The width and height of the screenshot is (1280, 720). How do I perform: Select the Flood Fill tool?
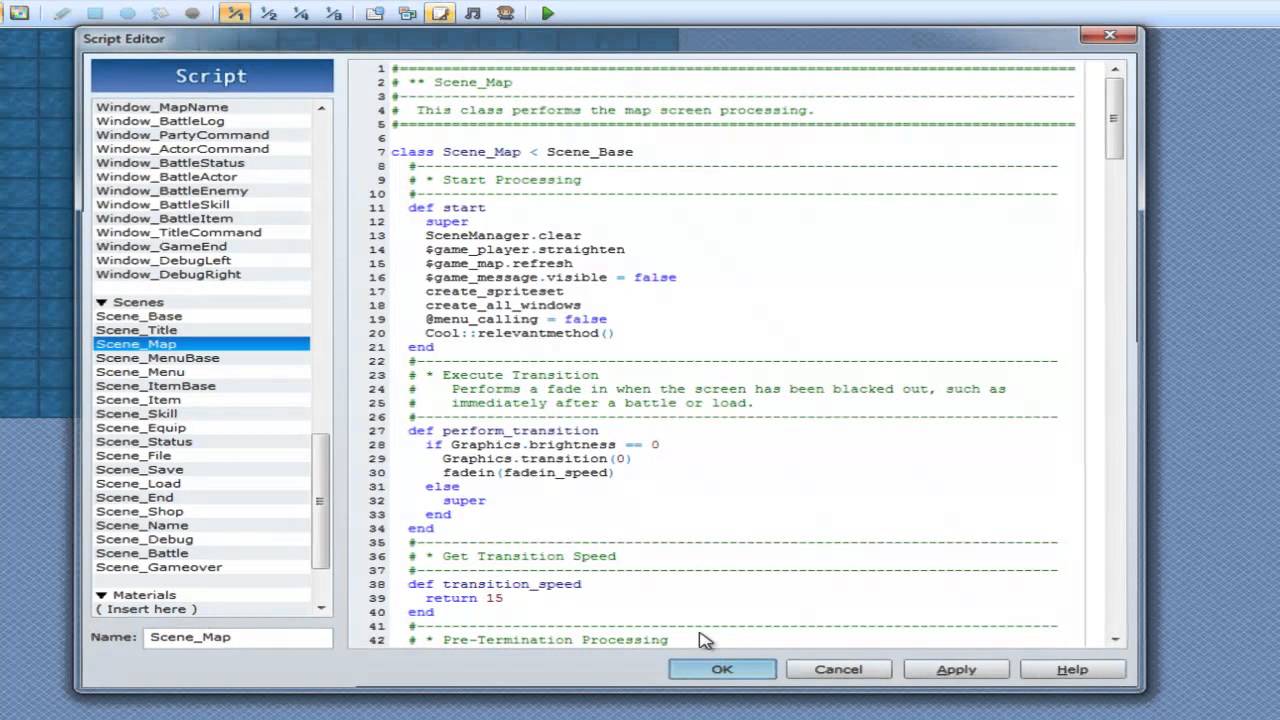click(x=160, y=13)
